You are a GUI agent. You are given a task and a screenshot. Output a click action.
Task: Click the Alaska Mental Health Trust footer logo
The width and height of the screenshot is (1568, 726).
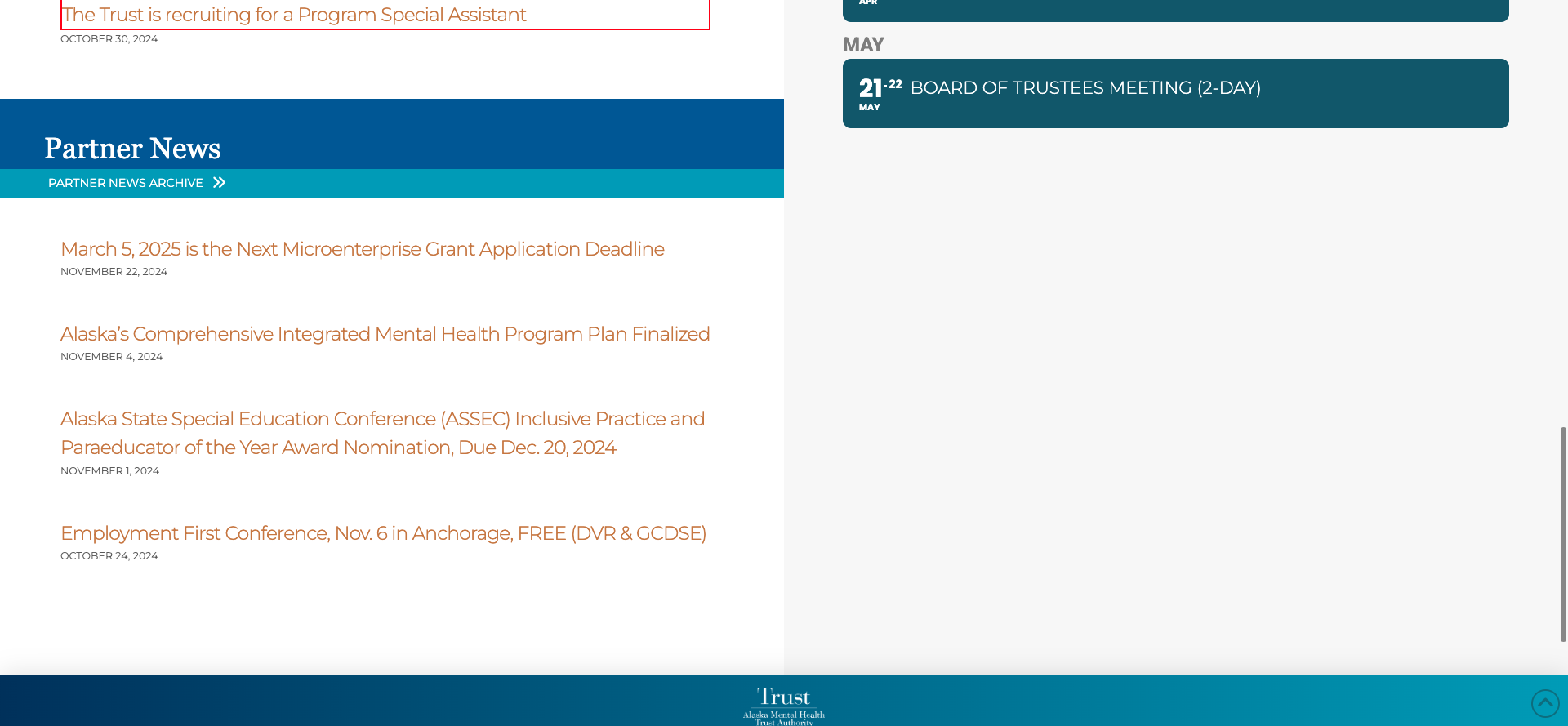[783, 706]
